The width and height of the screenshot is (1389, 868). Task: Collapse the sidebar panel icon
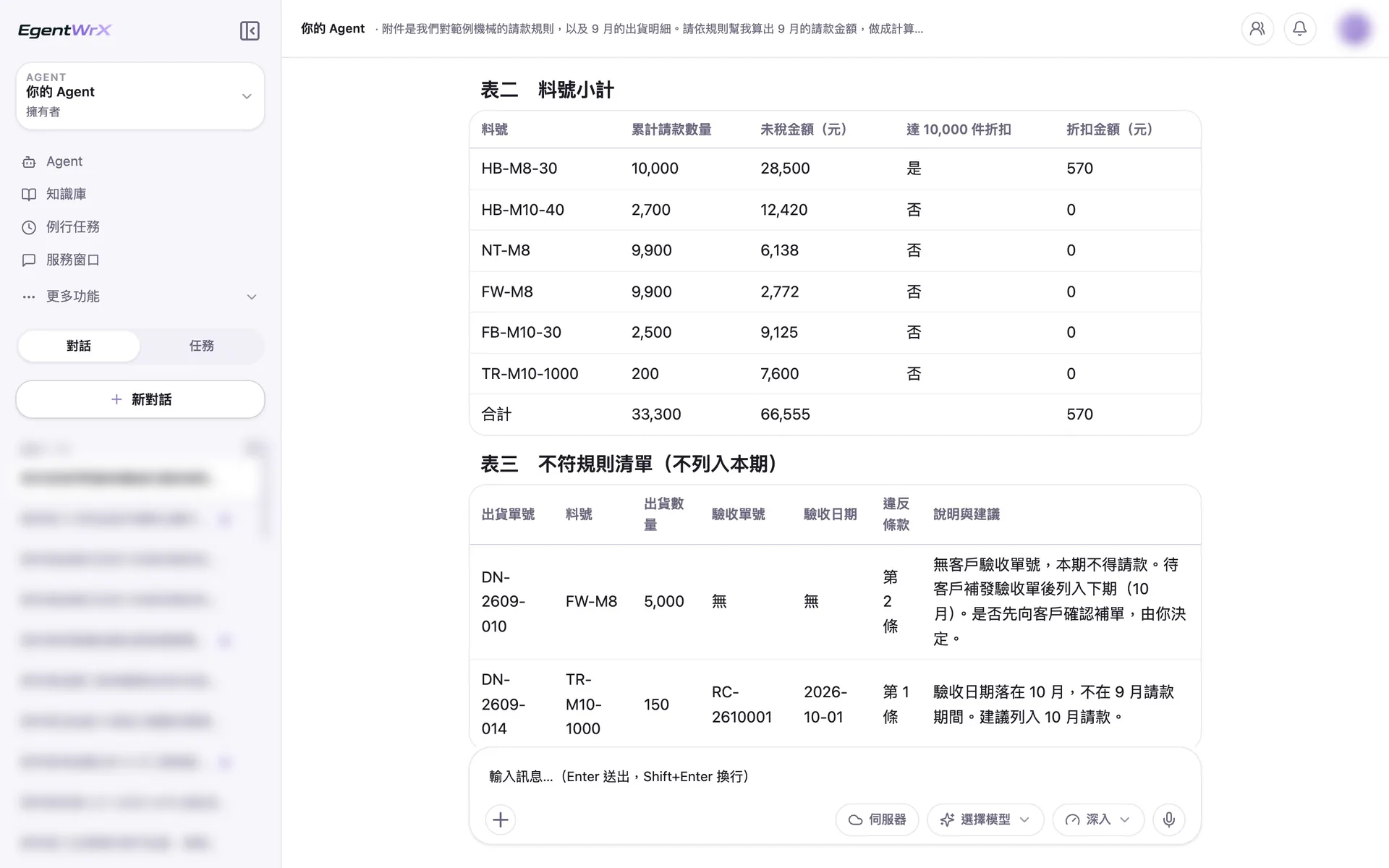click(250, 30)
